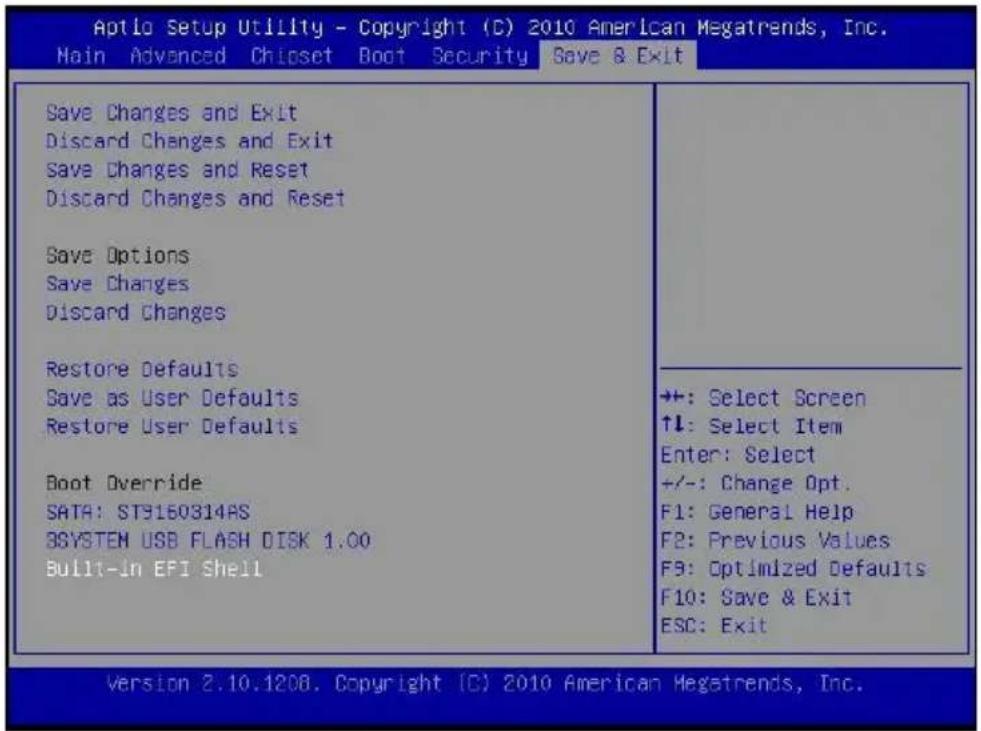This screenshot has height=731, width=981.
Task: Choose Save as User Defaults
Action: click(172, 398)
